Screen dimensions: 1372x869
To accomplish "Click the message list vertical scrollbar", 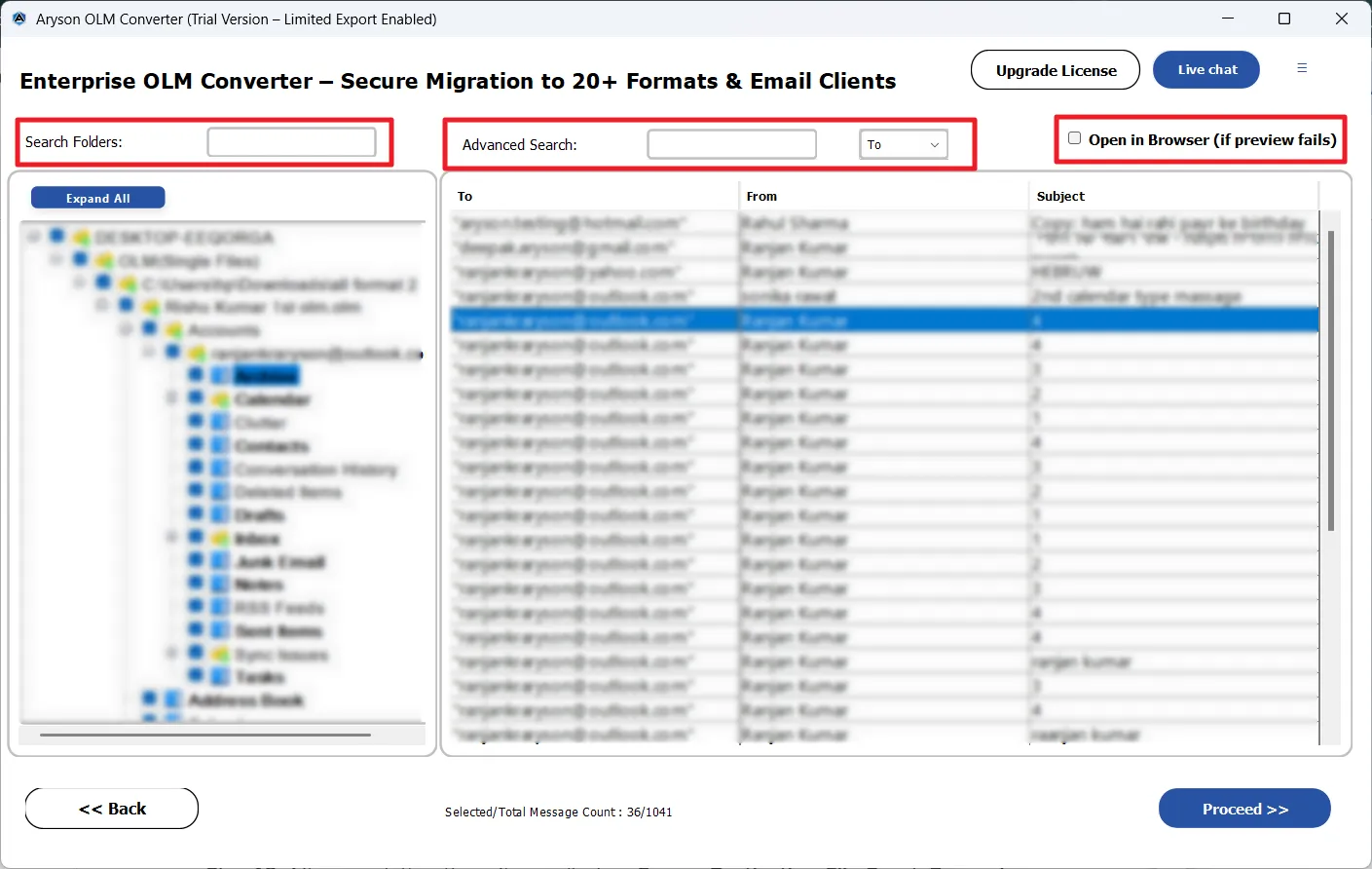I will [1330, 380].
